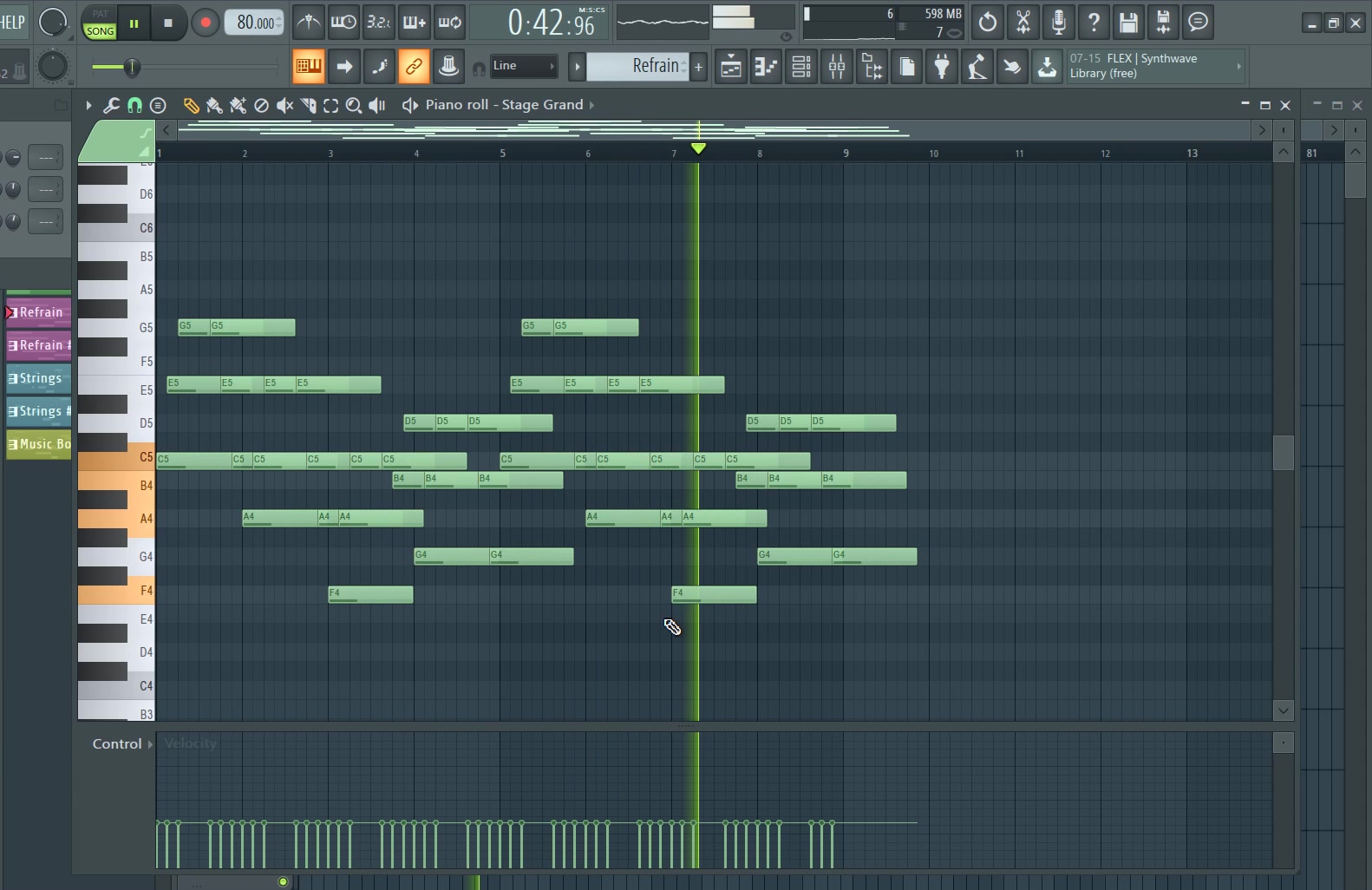Select the Refrain pattern in picker
Screen dimensions: 1372x890
[x=38, y=312]
